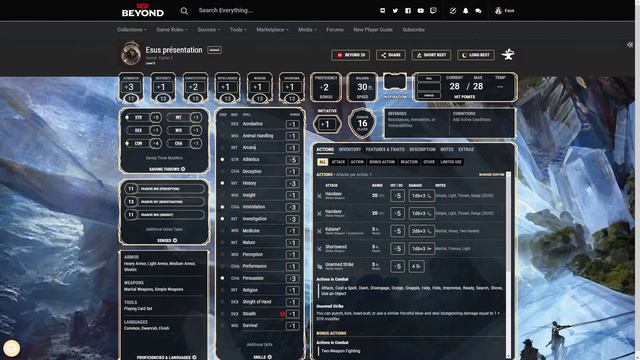Image resolution: width=640 pixels, height=360 pixels.
Task: Toggle the Inspiration box
Action: click(x=395, y=82)
